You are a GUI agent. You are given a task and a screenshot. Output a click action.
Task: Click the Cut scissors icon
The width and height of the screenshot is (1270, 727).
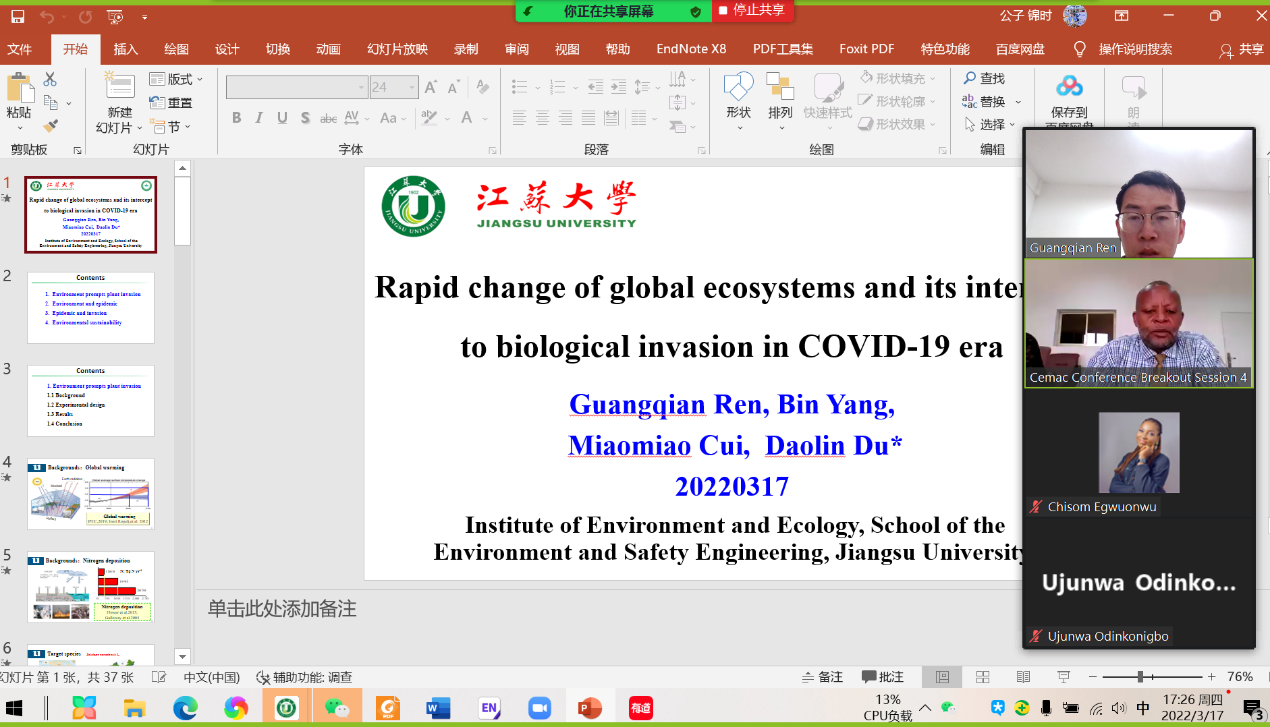(x=50, y=79)
